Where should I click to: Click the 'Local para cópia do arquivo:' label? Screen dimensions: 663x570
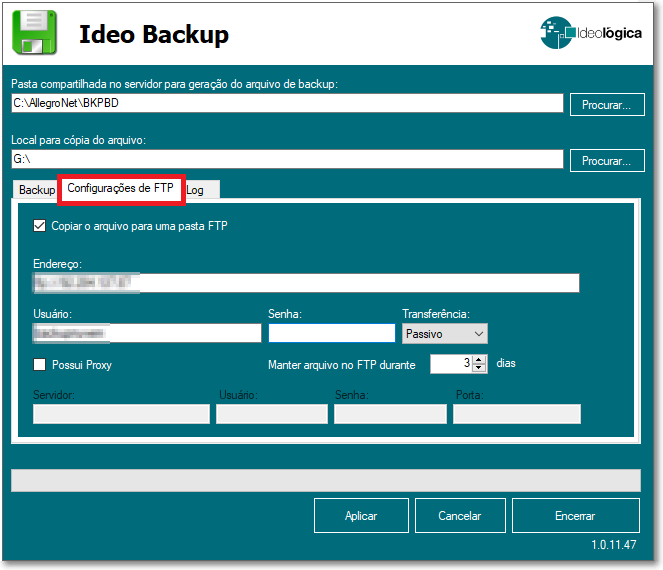point(78,140)
